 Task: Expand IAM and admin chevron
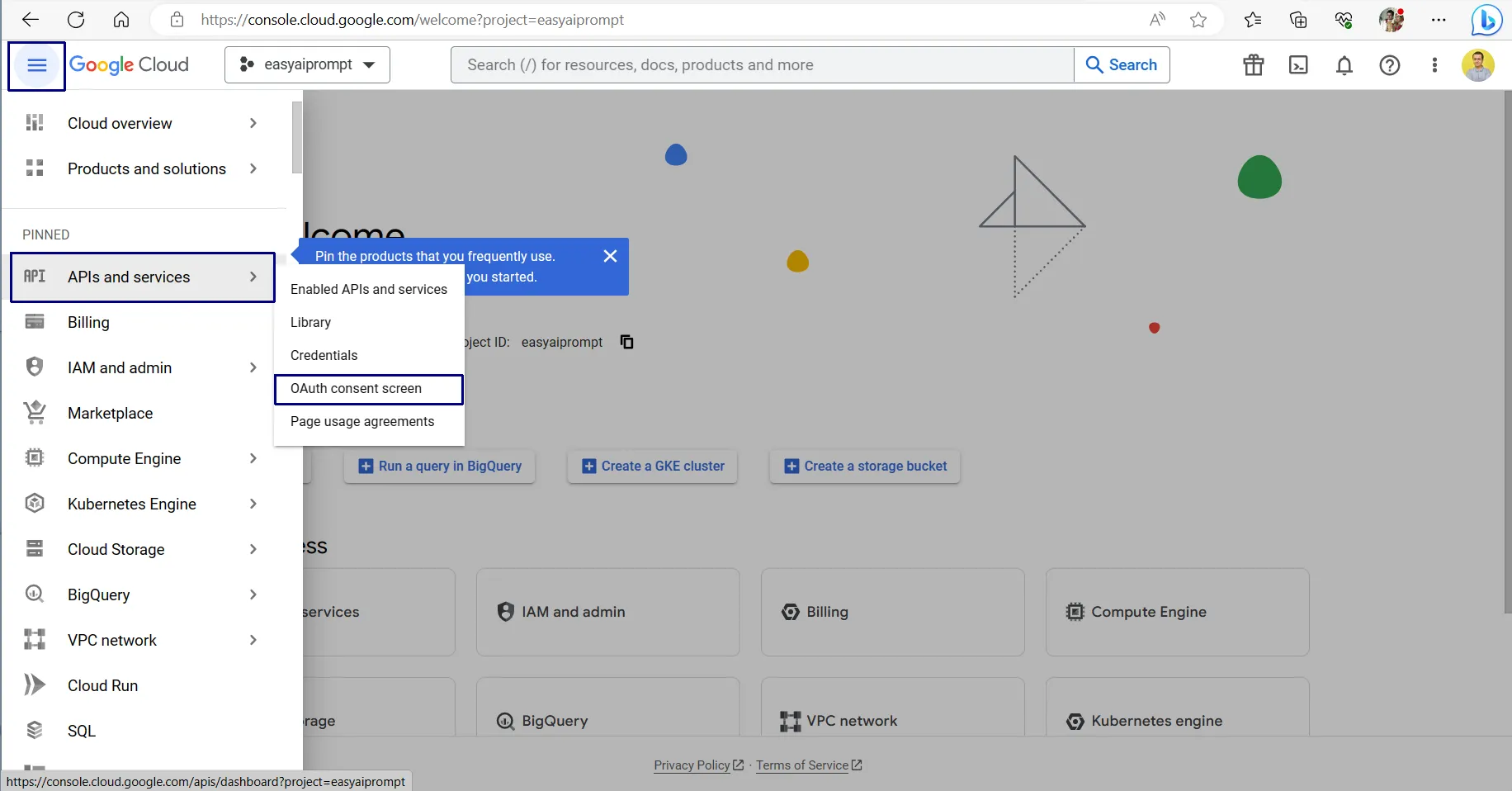(253, 367)
